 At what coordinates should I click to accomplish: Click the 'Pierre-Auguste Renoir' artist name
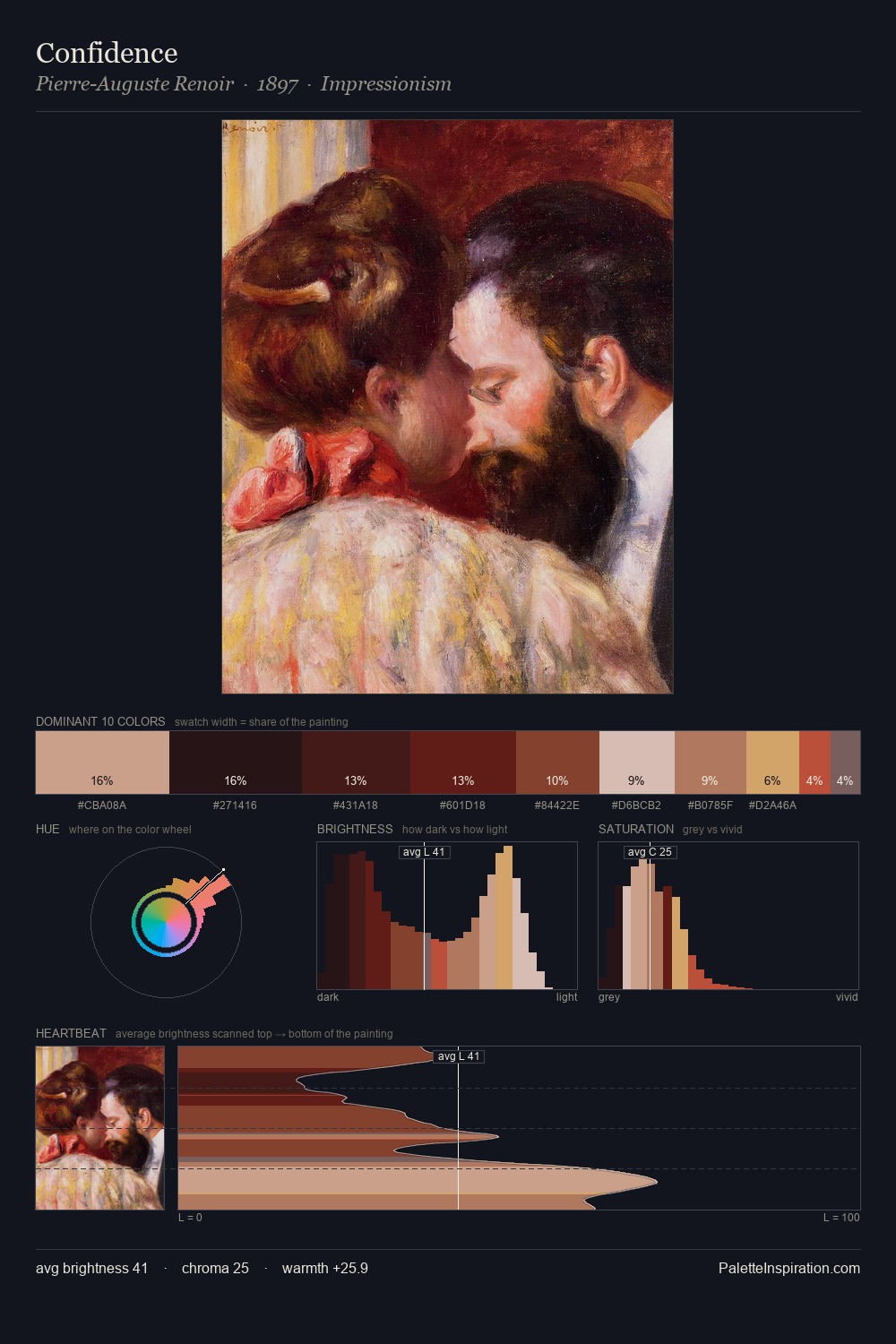pyautogui.click(x=134, y=83)
